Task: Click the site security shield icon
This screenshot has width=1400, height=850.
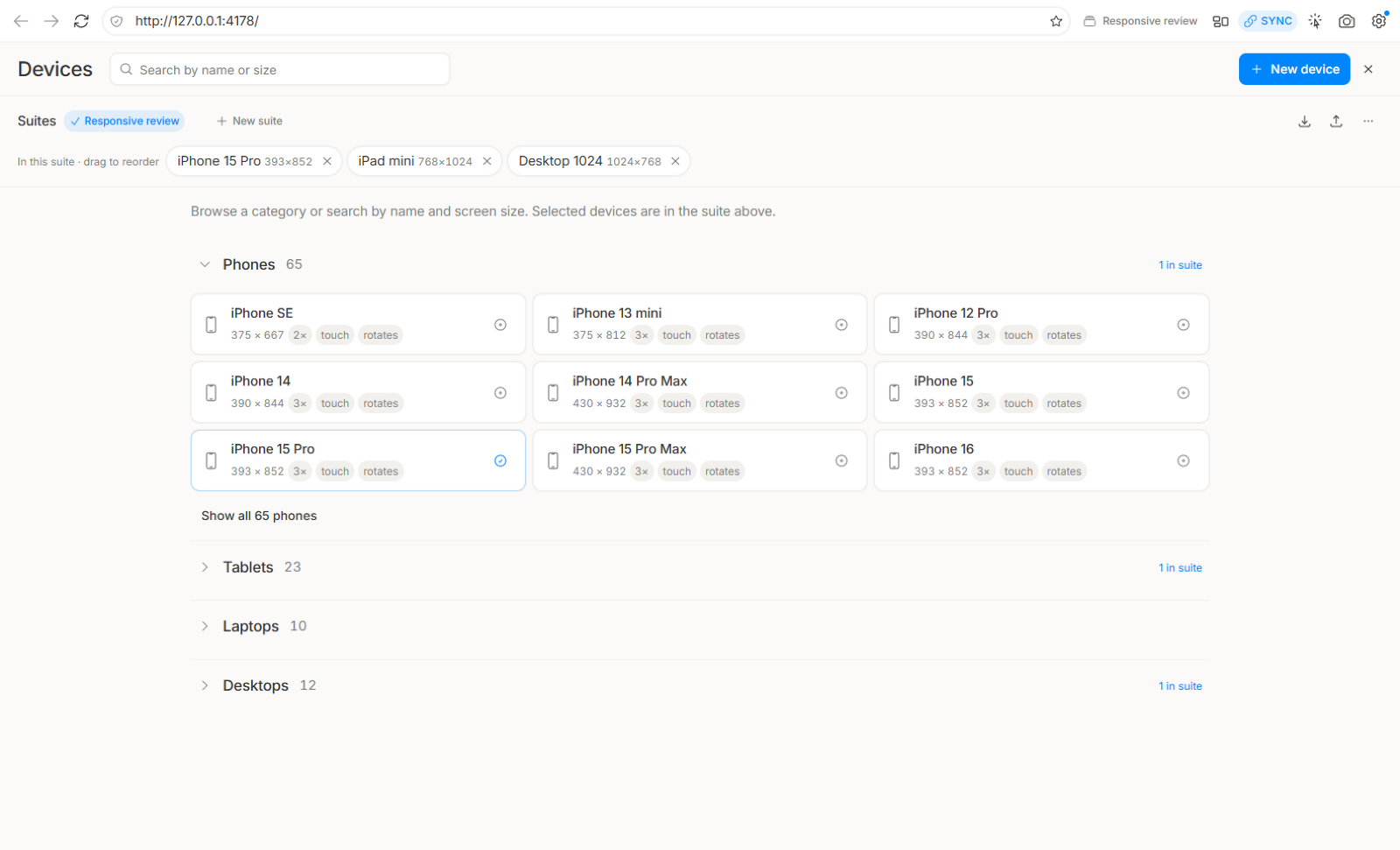Action: pos(116,21)
